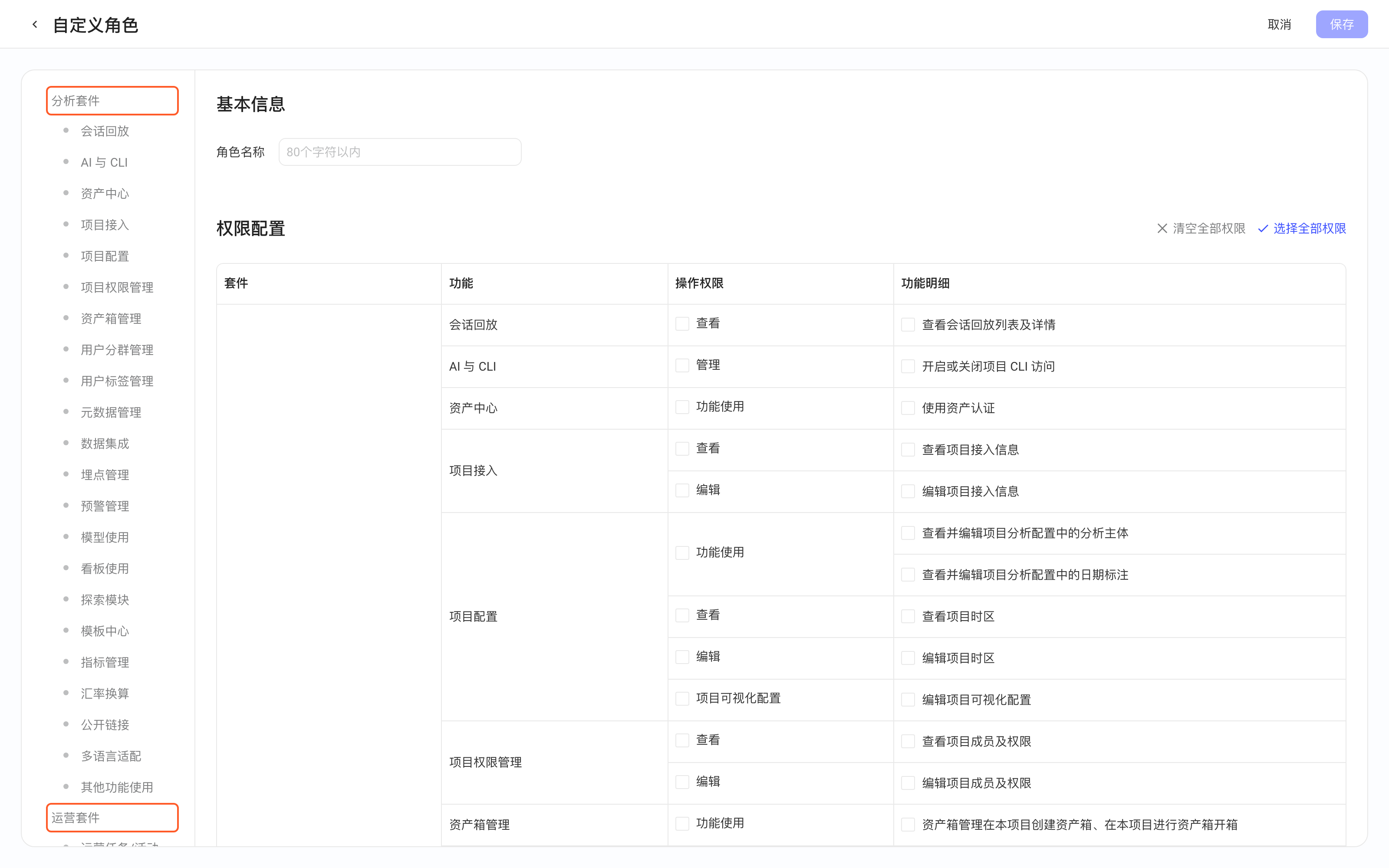
Task: Check 功能使用 for 资产中心
Action: [x=682, y=407]
